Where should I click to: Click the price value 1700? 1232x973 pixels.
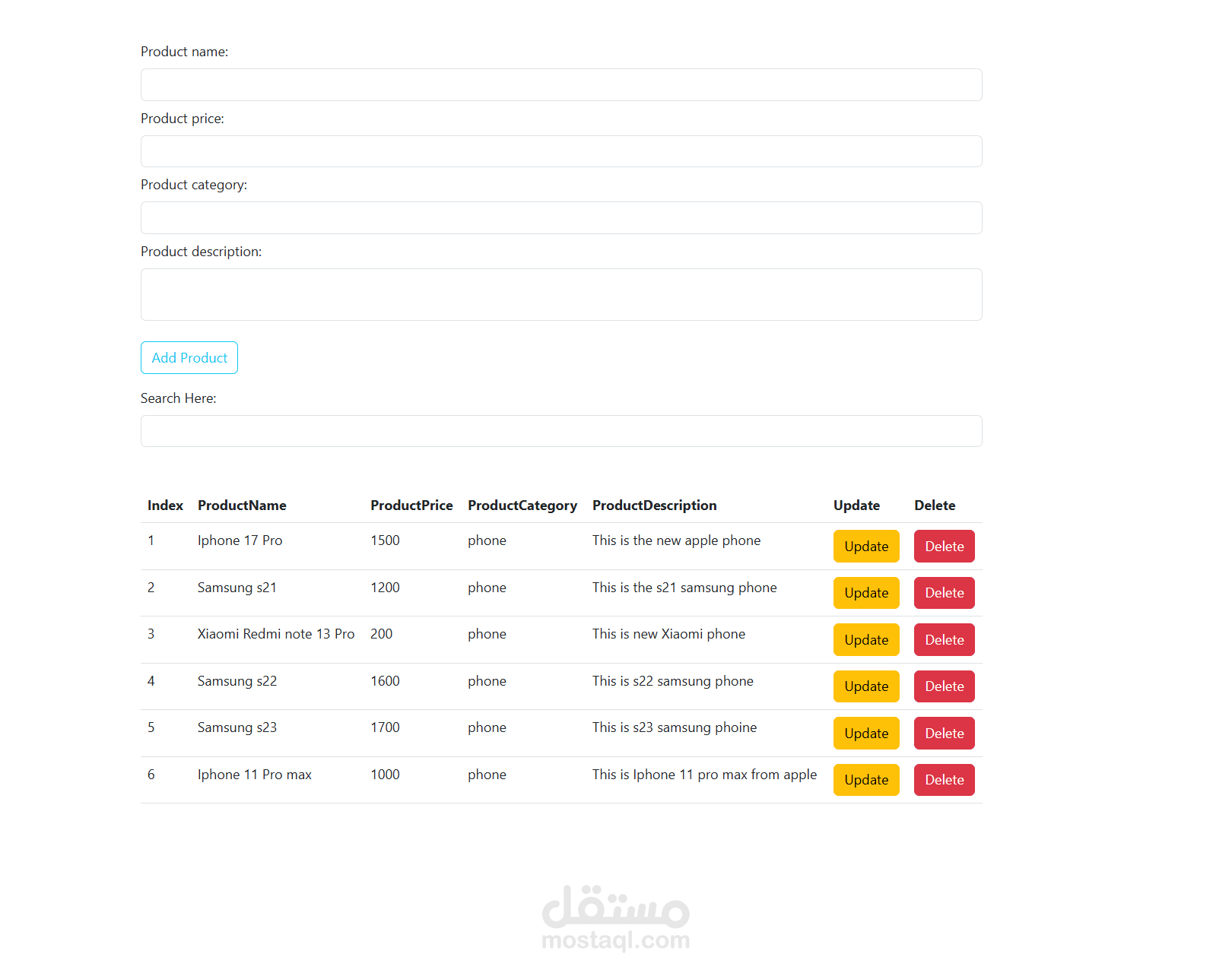click(x=385, y=727)
